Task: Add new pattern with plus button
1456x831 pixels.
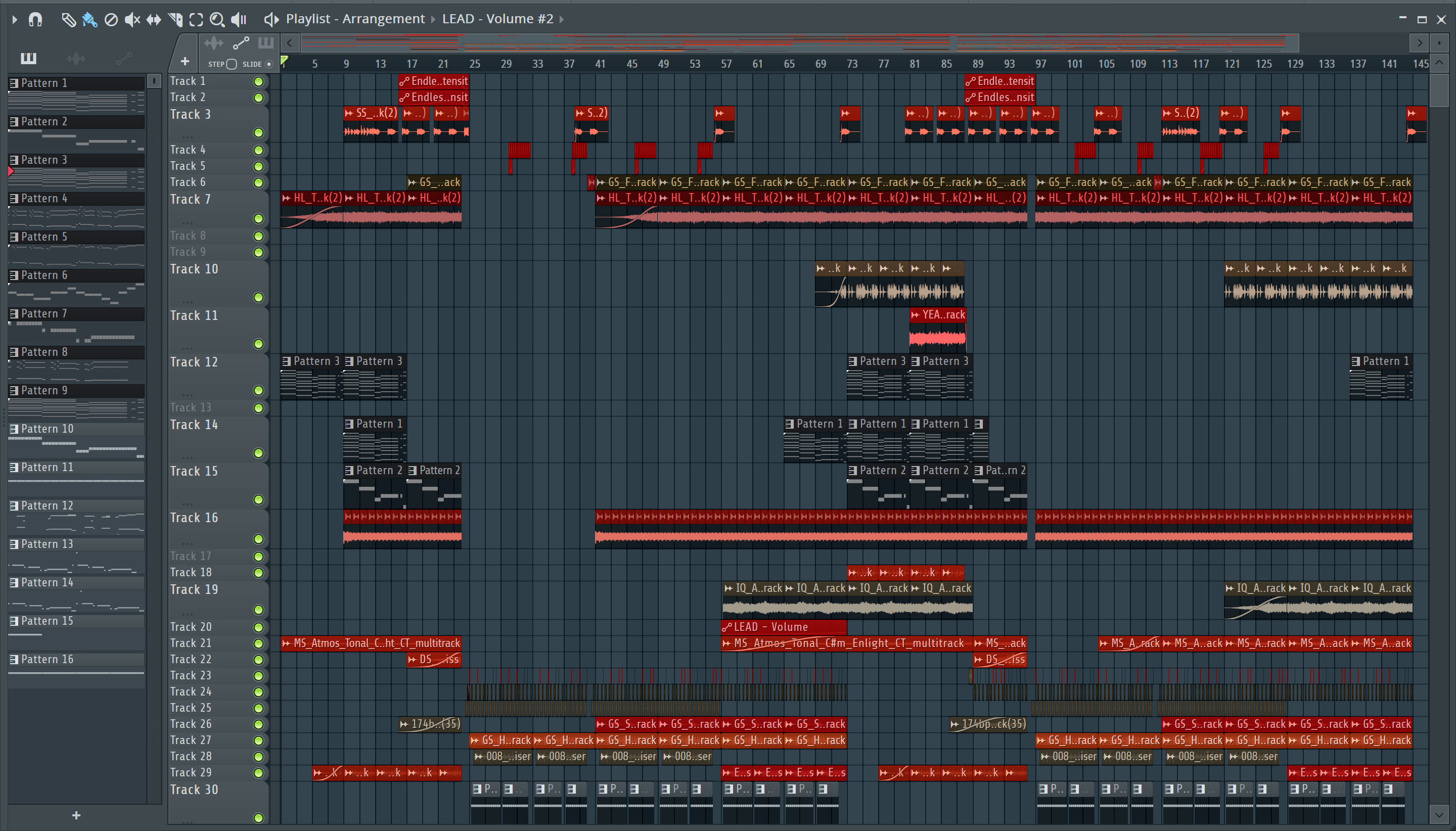Action: [76, 816]
